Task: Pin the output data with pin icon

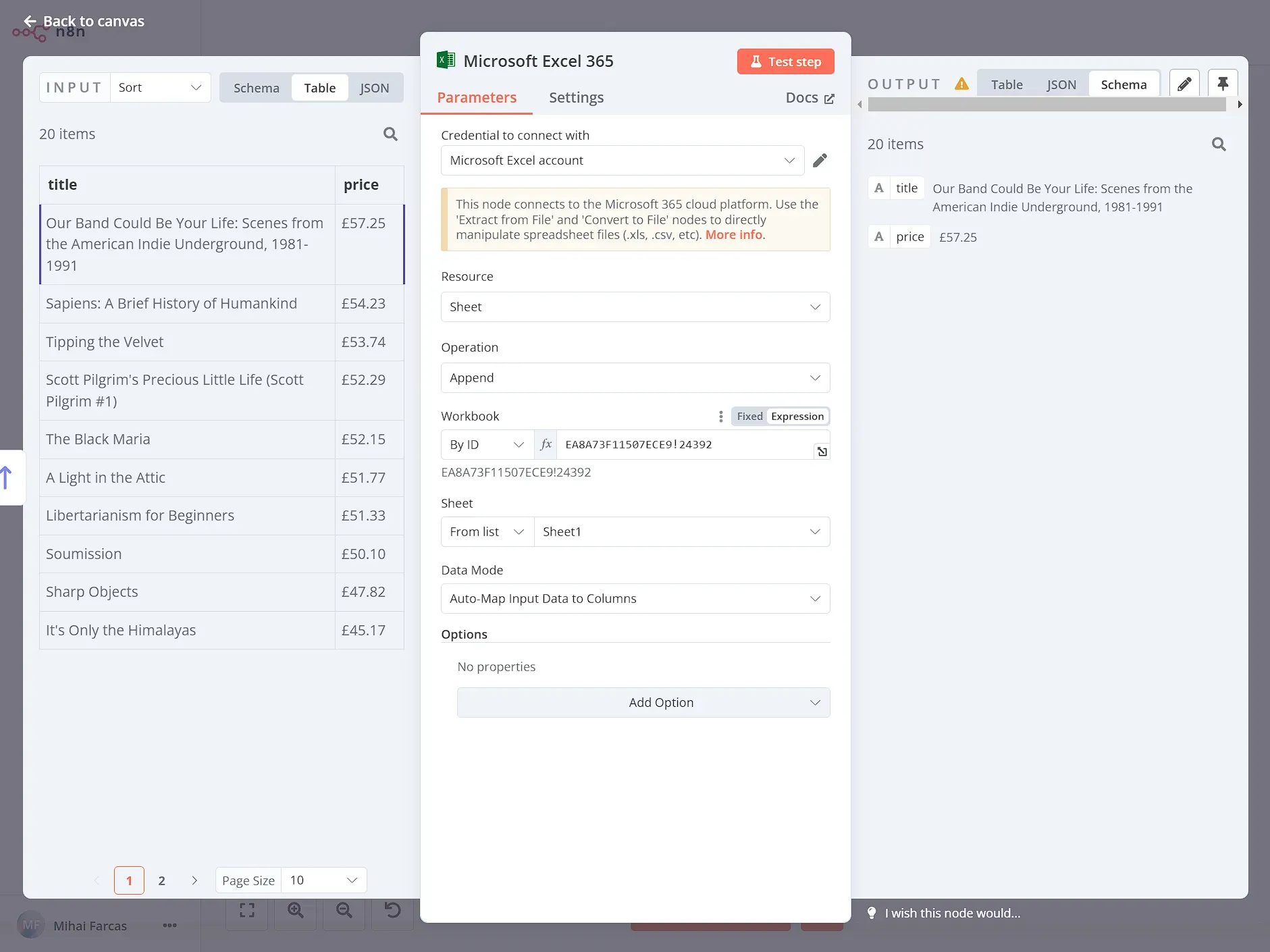Action: [x=1223, y=84]
